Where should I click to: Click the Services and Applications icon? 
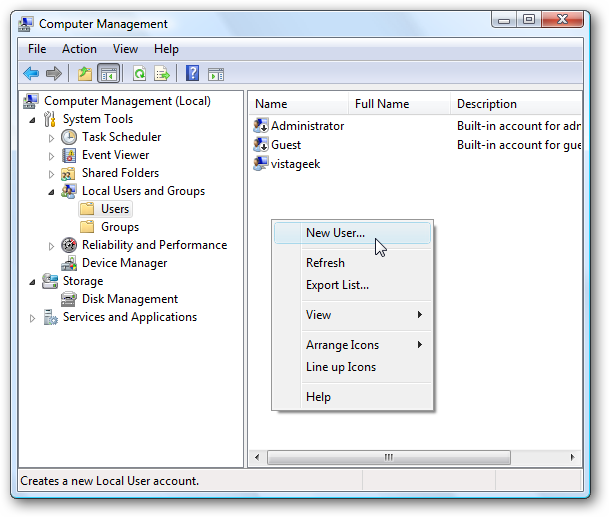point(50,317)
